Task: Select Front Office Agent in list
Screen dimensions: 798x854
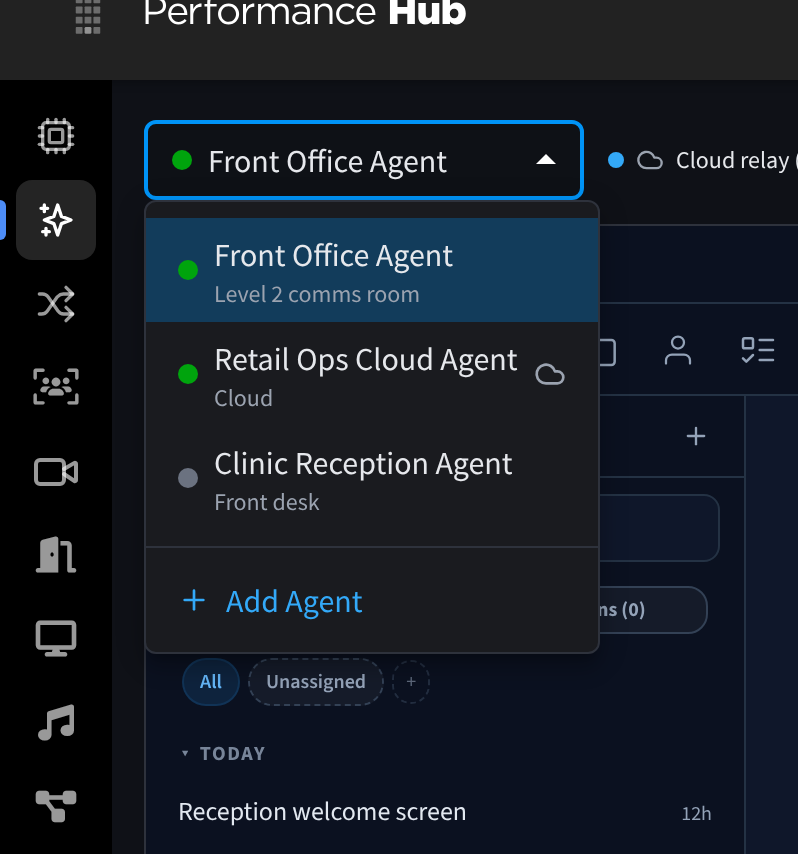Action: [373, 270]
